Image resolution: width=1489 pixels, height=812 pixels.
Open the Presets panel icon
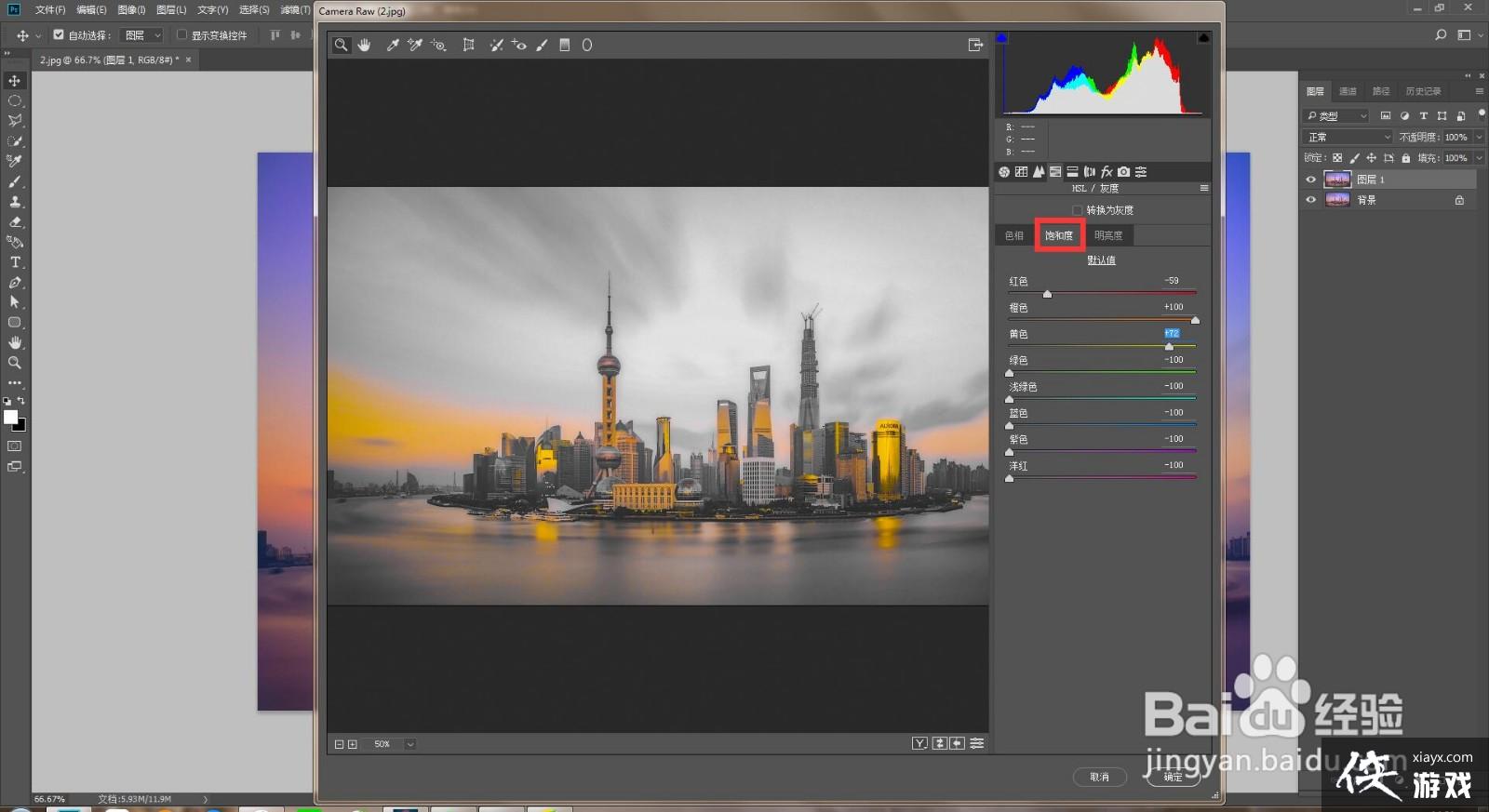(x=1141, y=172)
